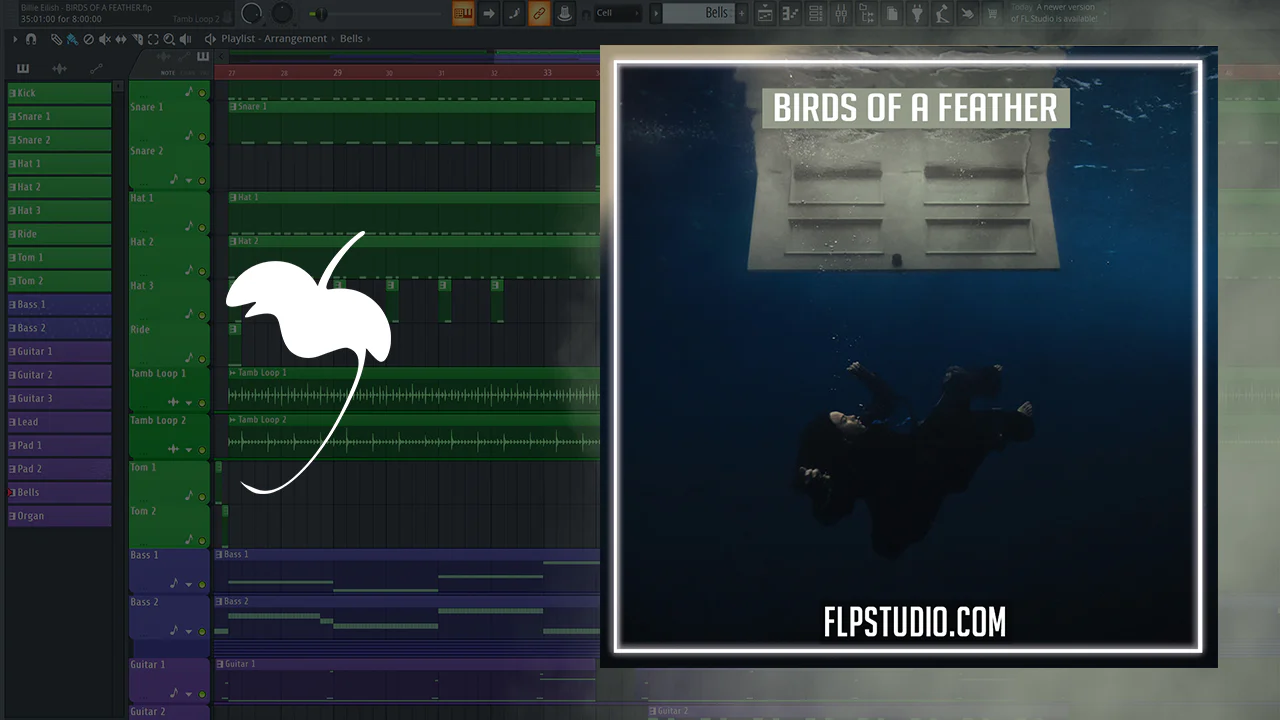Open the Bells pattern selector
1280x720 pixels.
point(697,13)
